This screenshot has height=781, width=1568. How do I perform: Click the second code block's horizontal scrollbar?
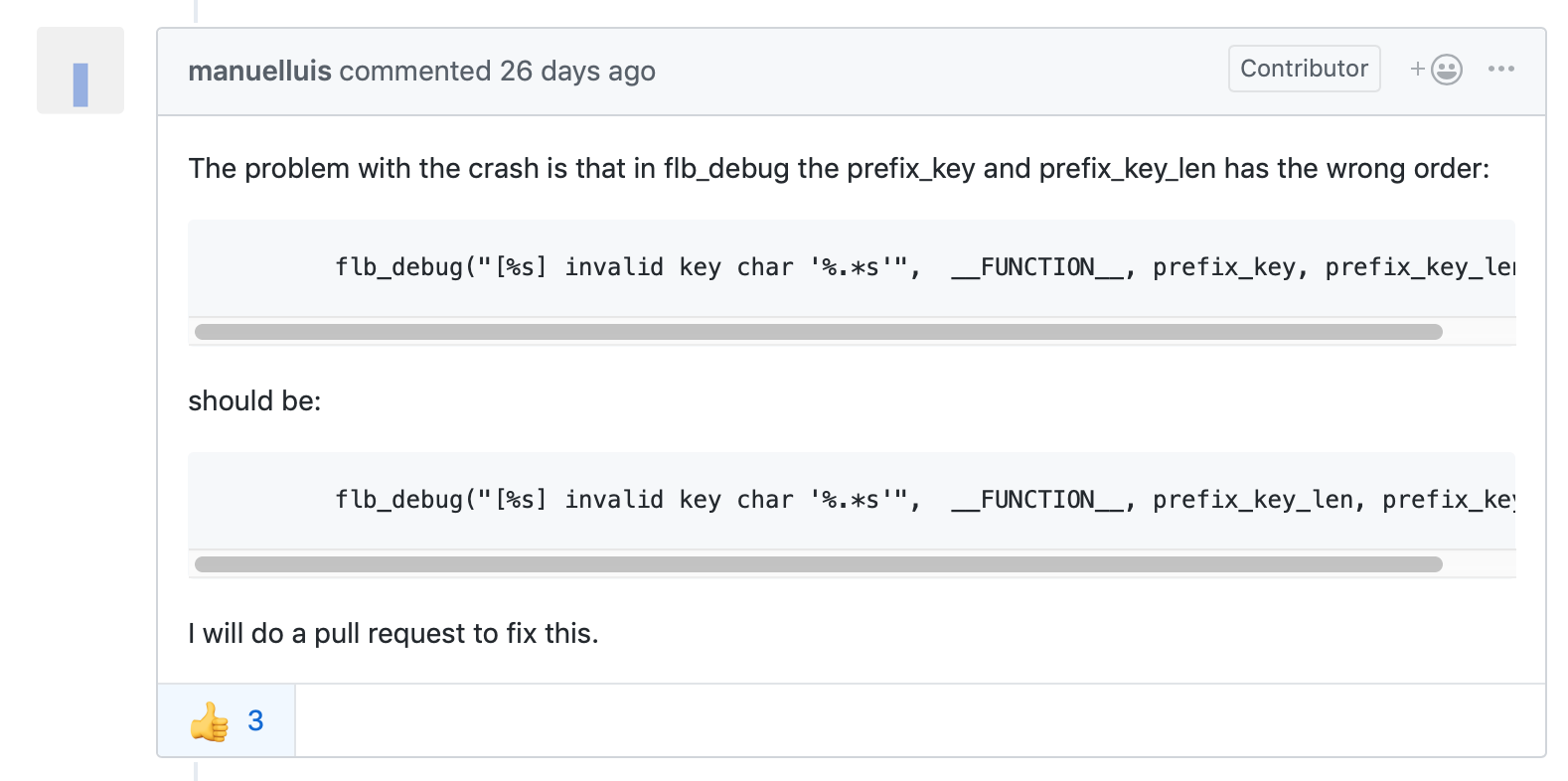[818, 564]
